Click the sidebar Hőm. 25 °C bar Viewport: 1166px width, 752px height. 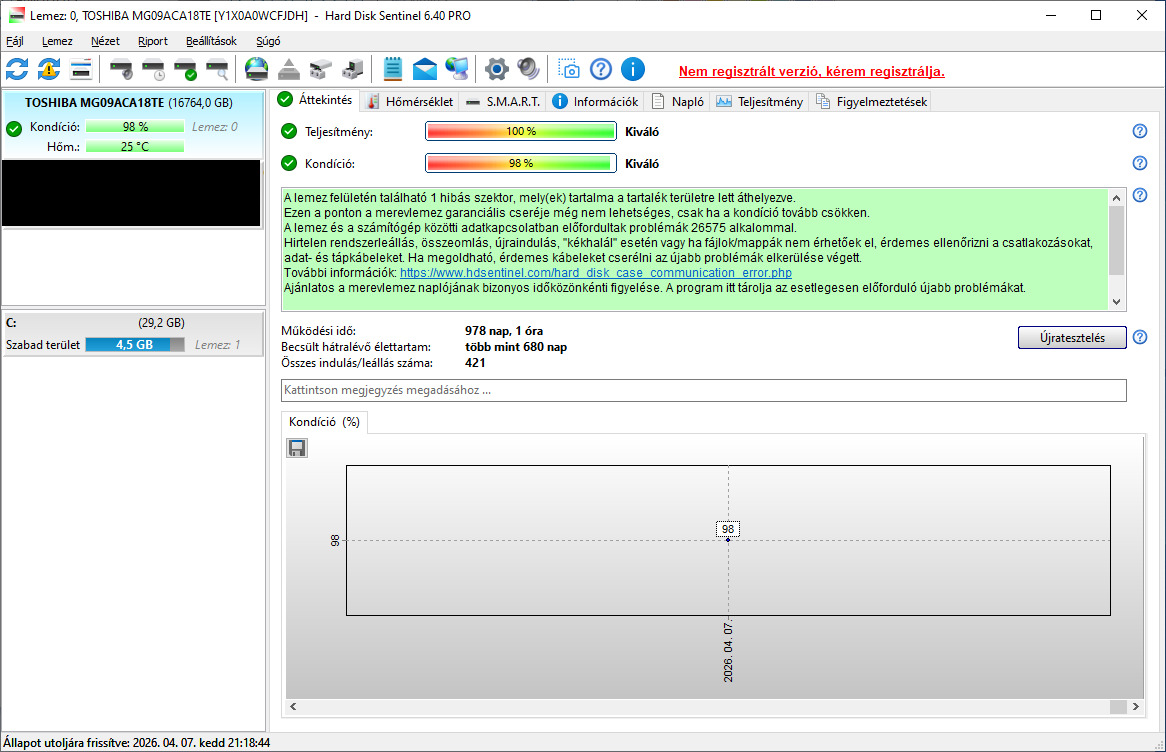click(x=135, y=147)
